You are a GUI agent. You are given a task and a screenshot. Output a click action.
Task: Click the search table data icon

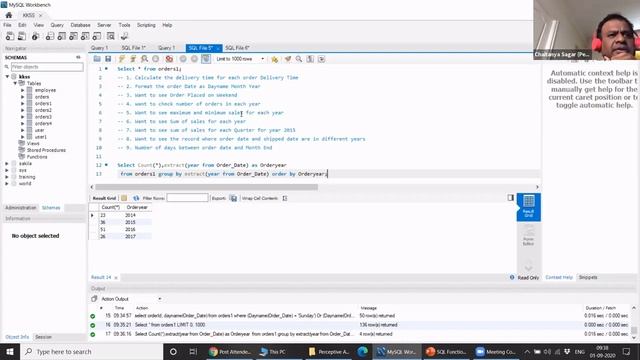pyautogui.click(x=111, y=36)
